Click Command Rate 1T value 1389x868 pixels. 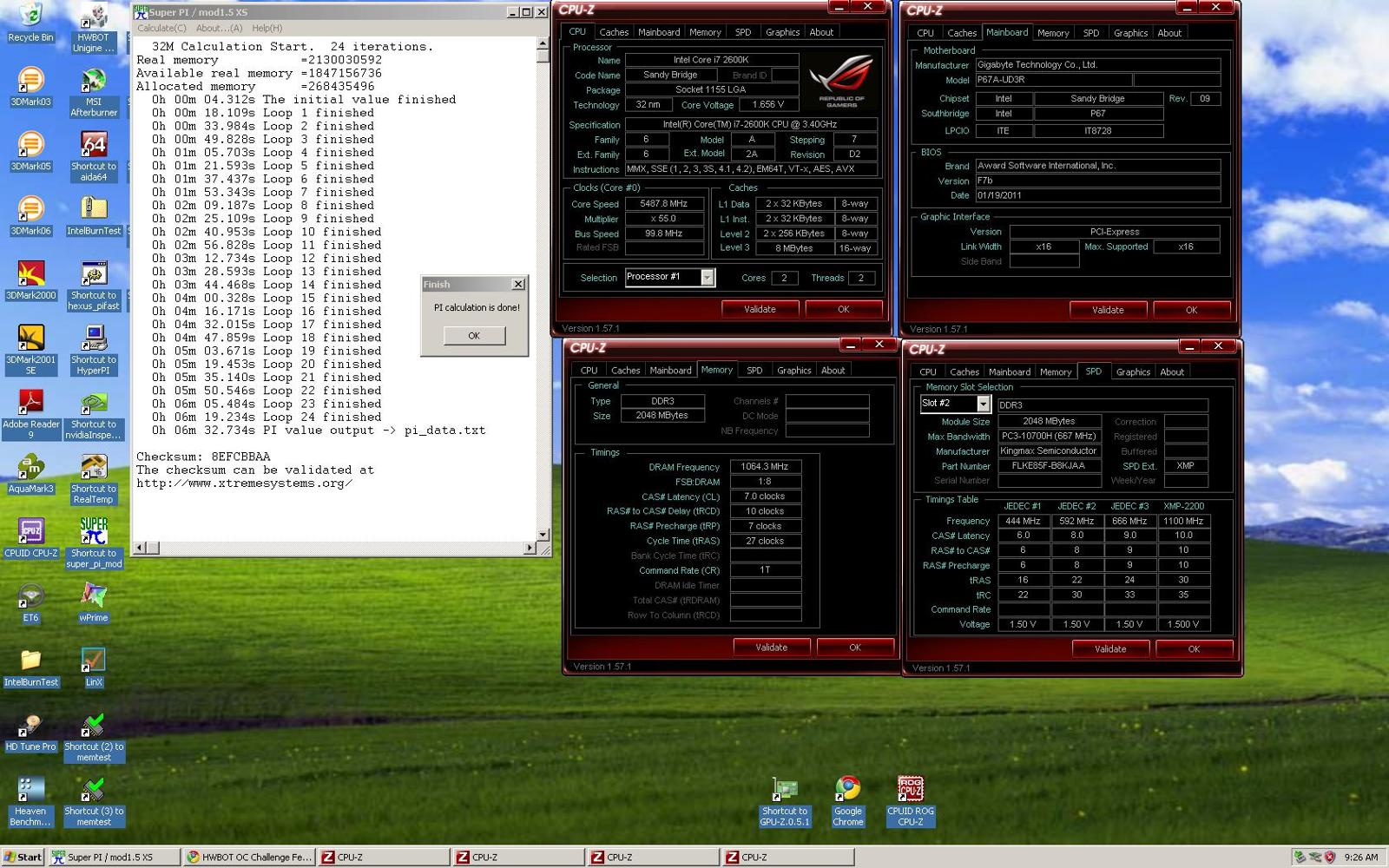coord(765,570)
